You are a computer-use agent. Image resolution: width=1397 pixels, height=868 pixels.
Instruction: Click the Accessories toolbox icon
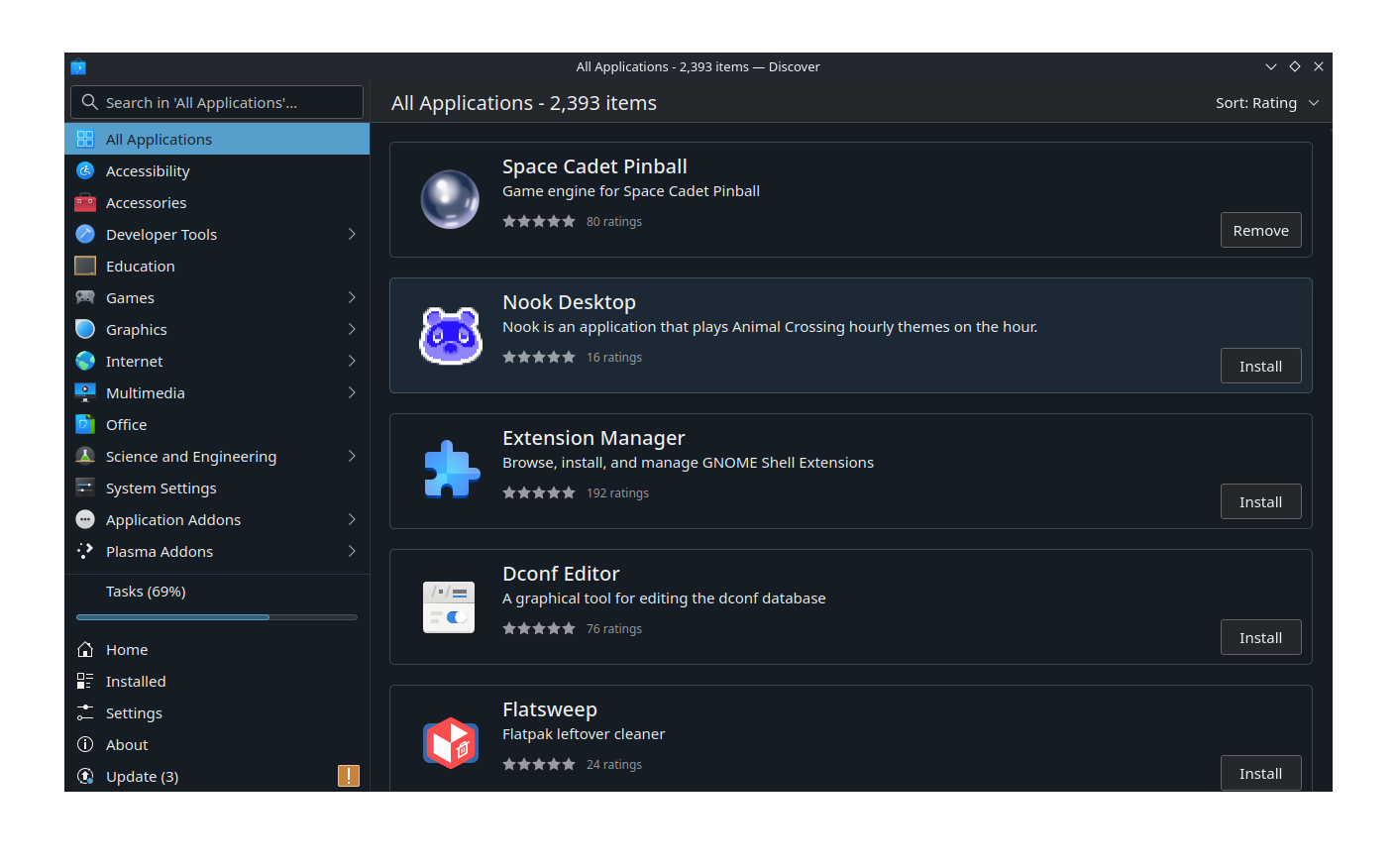coord(85,202)
